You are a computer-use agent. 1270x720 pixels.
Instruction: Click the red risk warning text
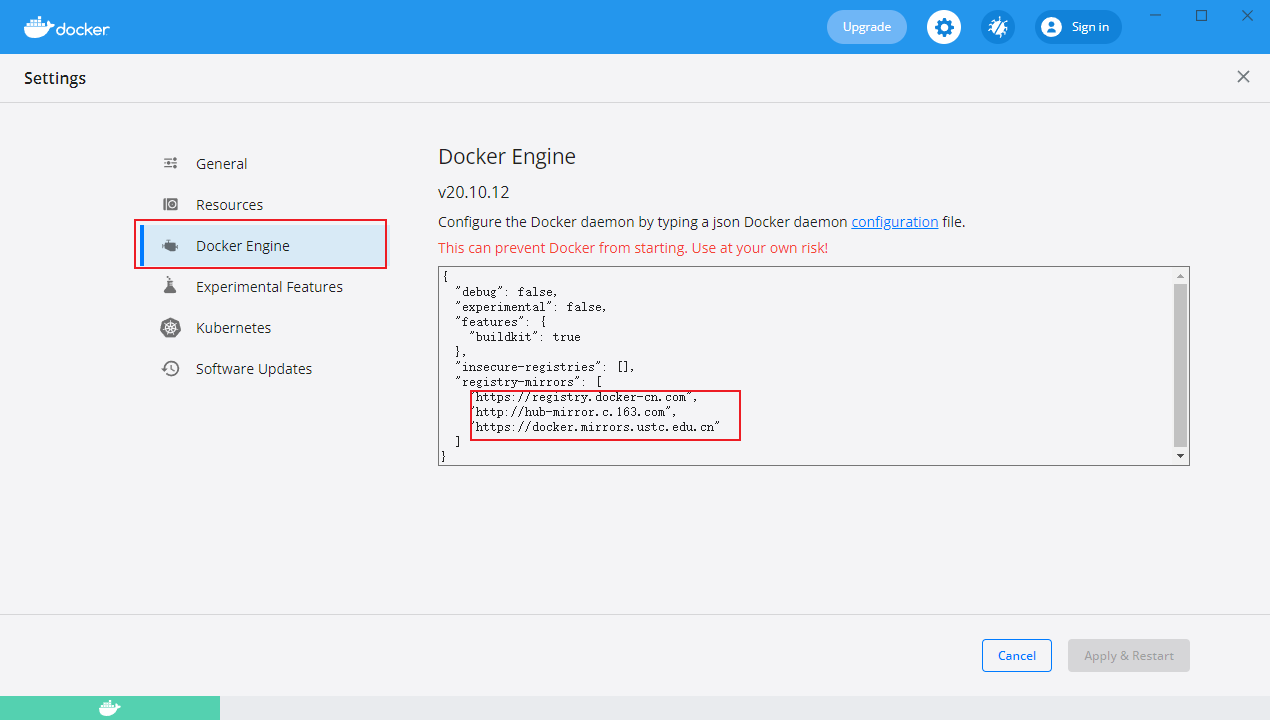click(x=633, y=248)
